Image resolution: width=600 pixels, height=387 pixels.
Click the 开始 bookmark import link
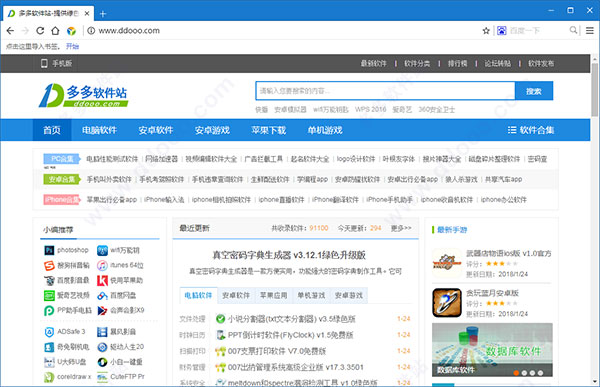[x=72, y=46]
